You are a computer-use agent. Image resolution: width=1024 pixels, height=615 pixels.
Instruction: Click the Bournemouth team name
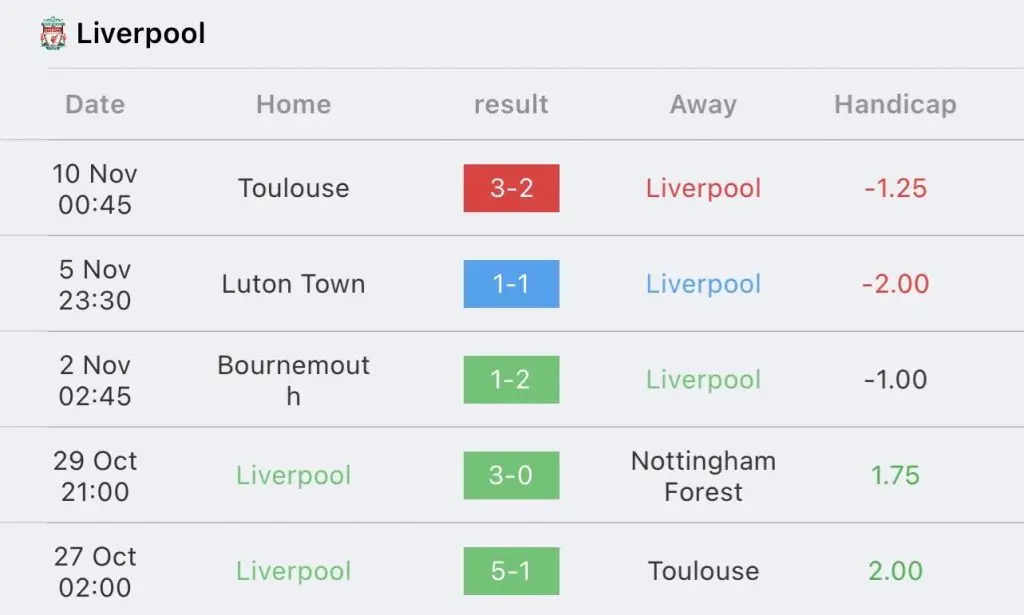click(x=294, y=380)
